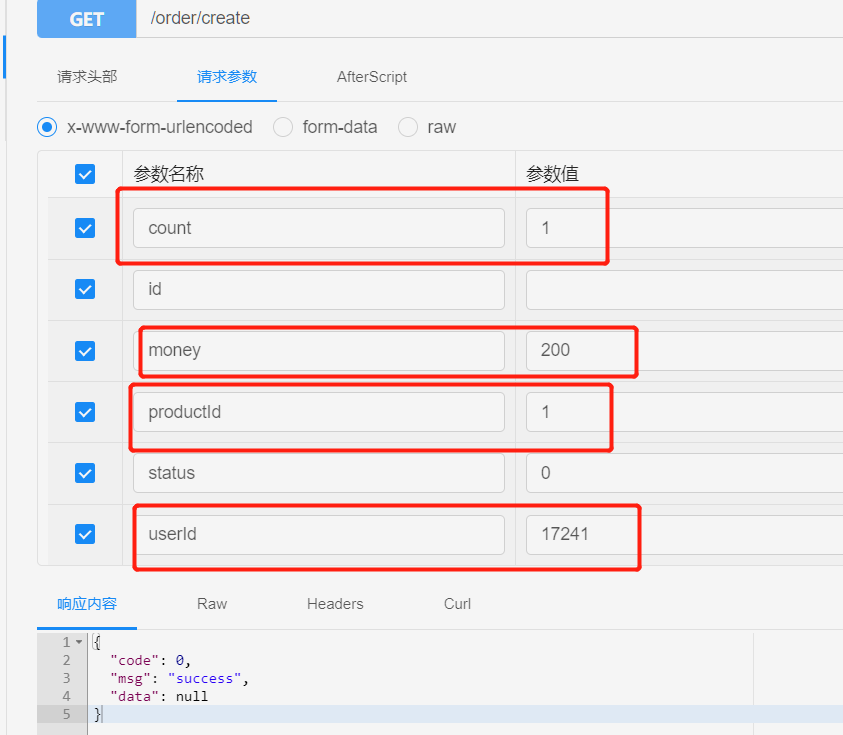Open the GET request method selector

pos(87,19)
